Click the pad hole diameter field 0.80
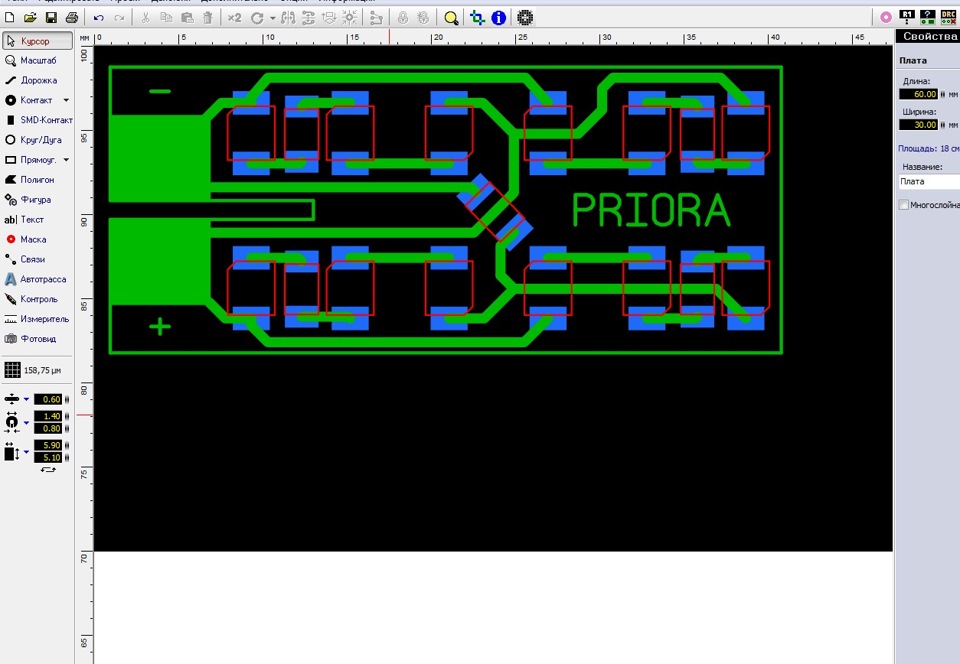The image size is (960, 664). [x=48, y=428]
